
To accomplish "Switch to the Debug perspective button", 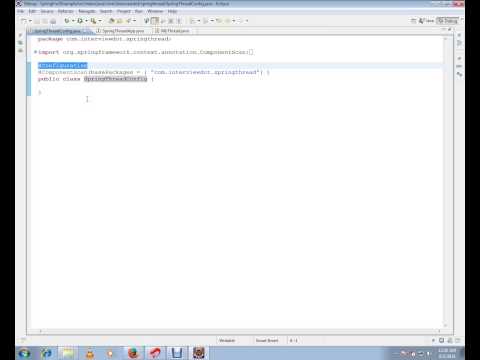I will (x=448, y=21).
